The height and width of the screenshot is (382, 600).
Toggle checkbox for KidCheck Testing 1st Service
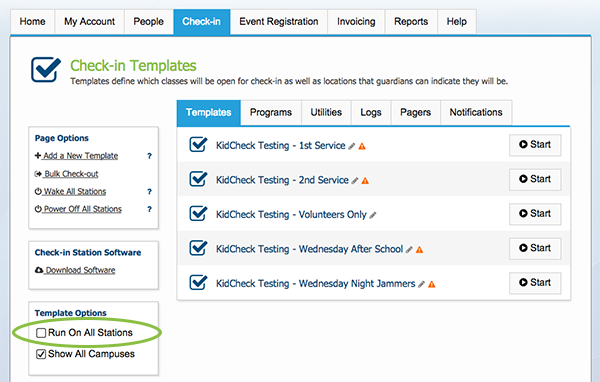[x=198, y=145]
